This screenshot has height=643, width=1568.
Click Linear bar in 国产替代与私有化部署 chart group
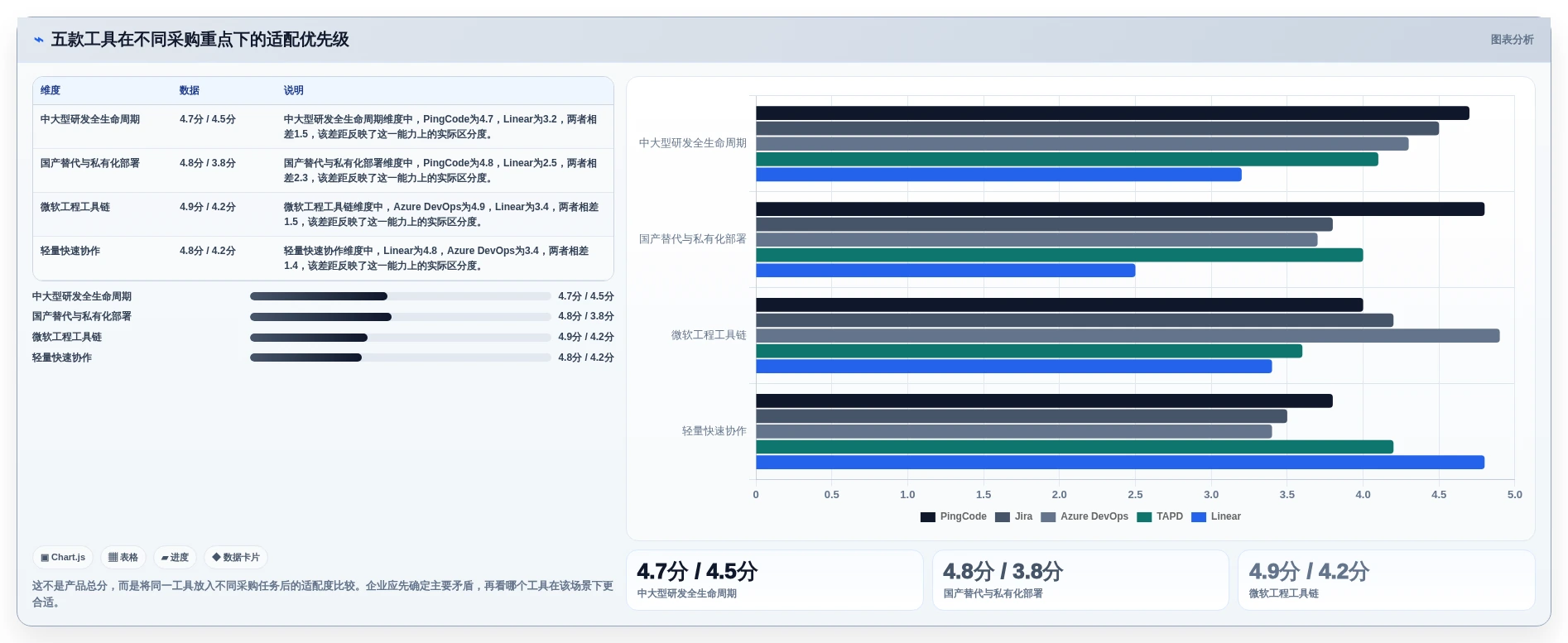945,271
